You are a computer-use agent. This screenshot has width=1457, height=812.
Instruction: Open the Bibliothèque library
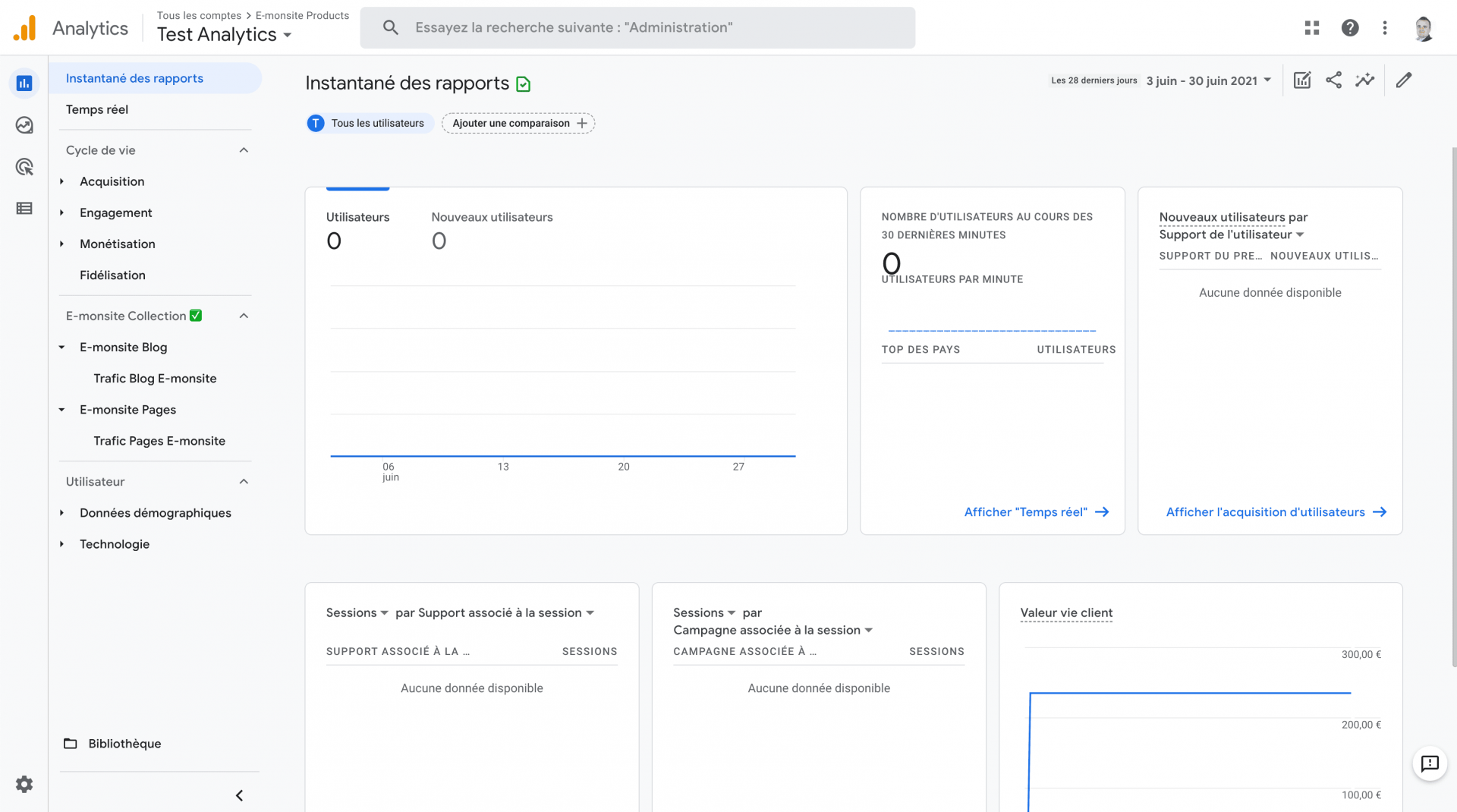click(x=124, y=744)
